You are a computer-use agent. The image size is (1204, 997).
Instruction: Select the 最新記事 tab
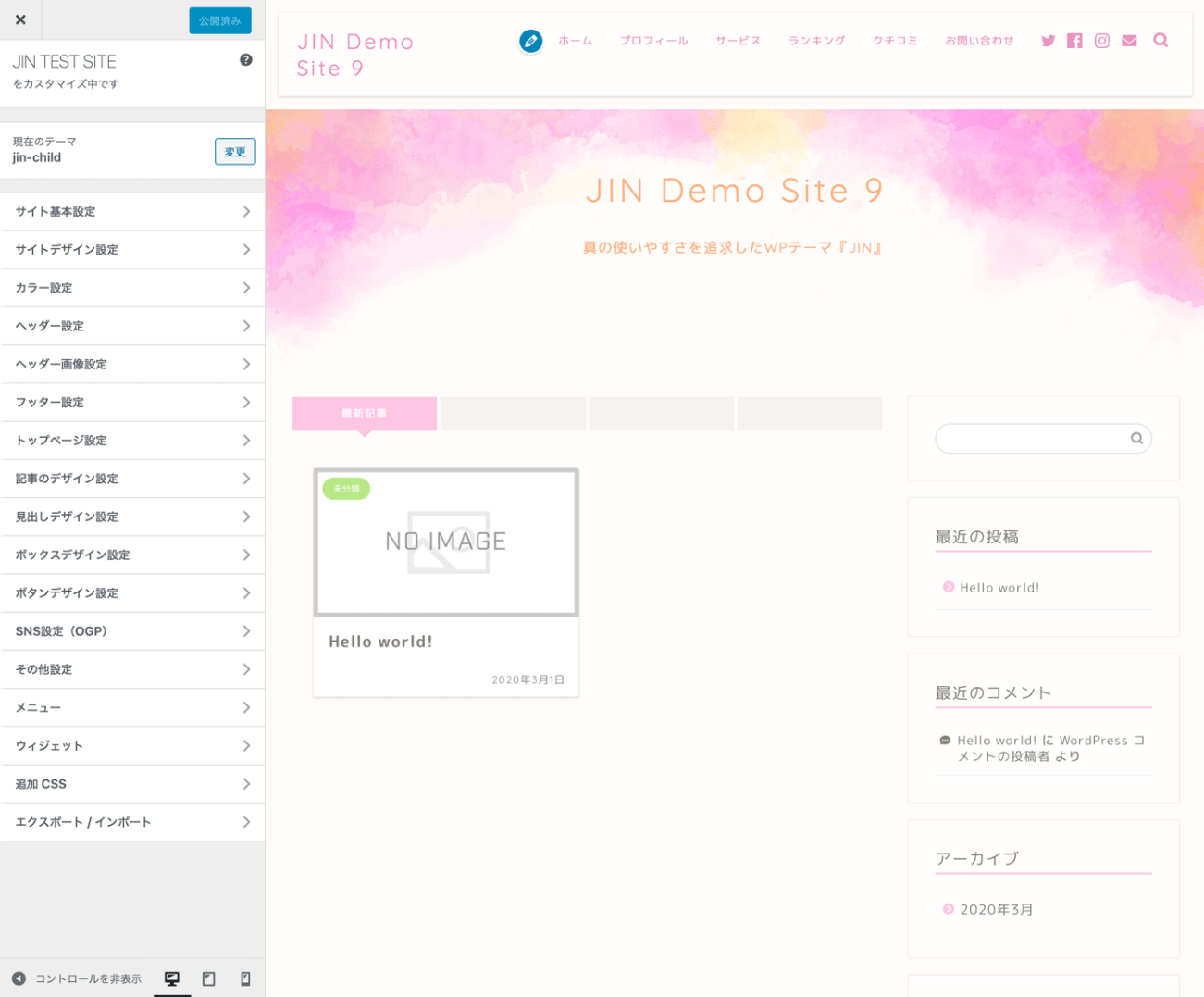[x=365, y=414]
